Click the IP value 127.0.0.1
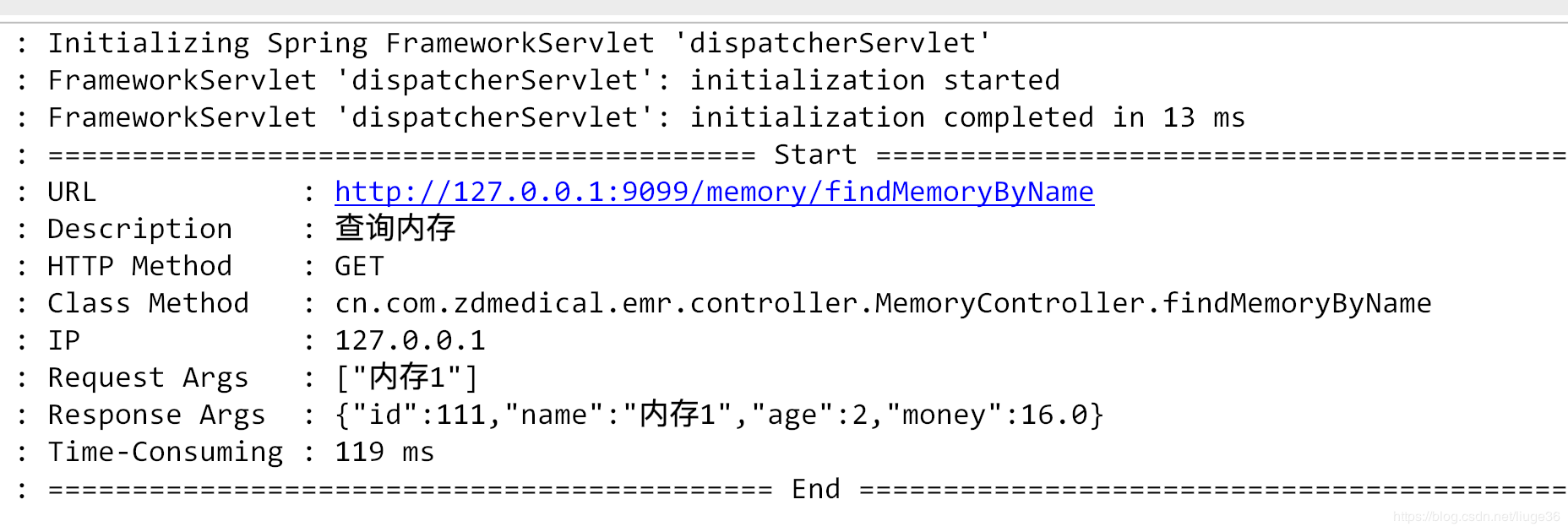1568x532 pixels. pos(410,340)
